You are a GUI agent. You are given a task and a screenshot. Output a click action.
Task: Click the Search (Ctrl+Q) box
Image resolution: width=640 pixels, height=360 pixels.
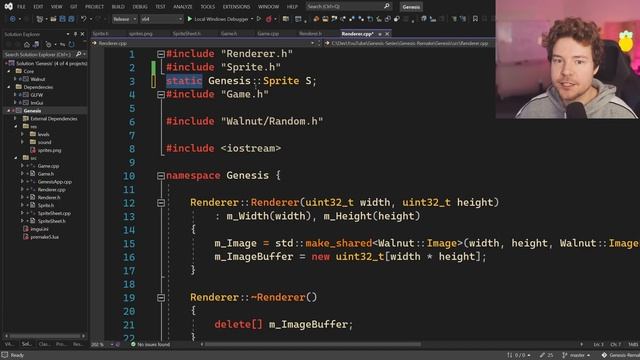click(348, 7)
